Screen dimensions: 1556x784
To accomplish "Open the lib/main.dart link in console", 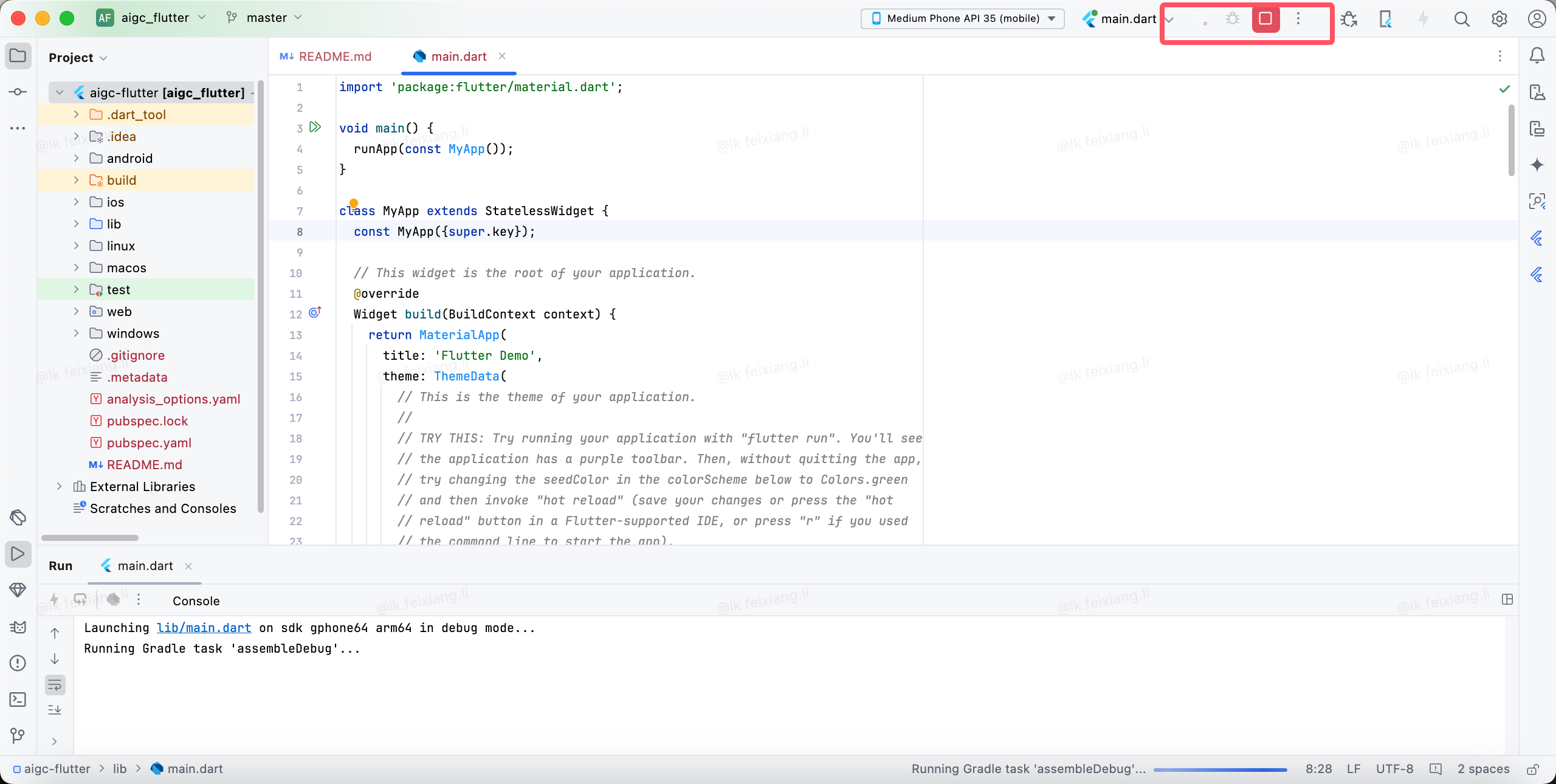I will (x=204, y=628).
